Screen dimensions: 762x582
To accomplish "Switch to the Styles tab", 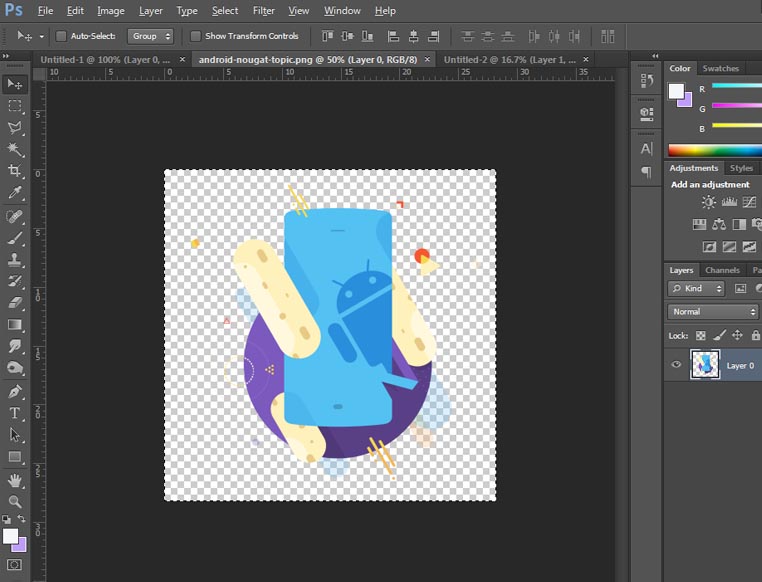I will pyautogui.click(x=741, y=168).
